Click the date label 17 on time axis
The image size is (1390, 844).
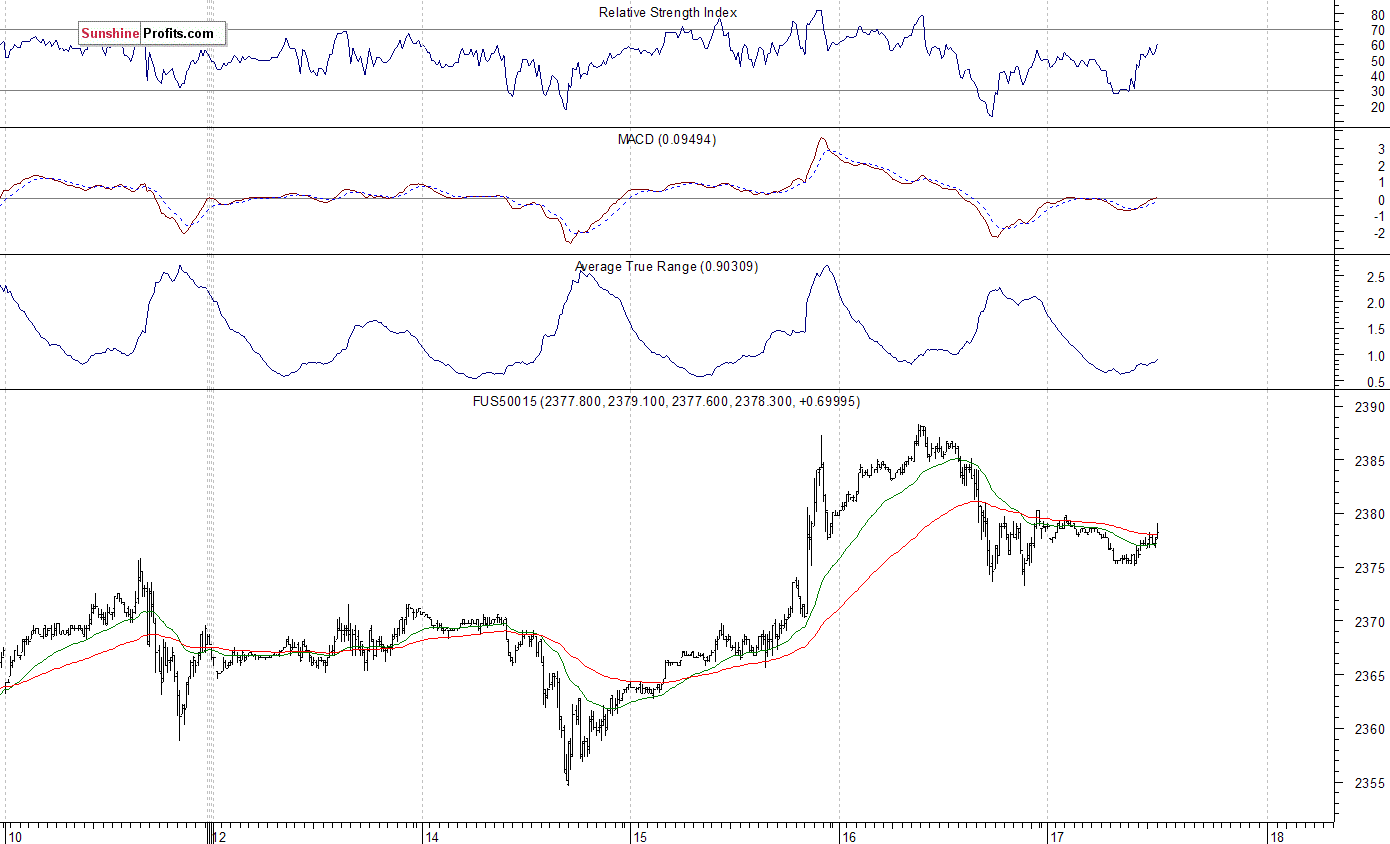point(1057,836)
